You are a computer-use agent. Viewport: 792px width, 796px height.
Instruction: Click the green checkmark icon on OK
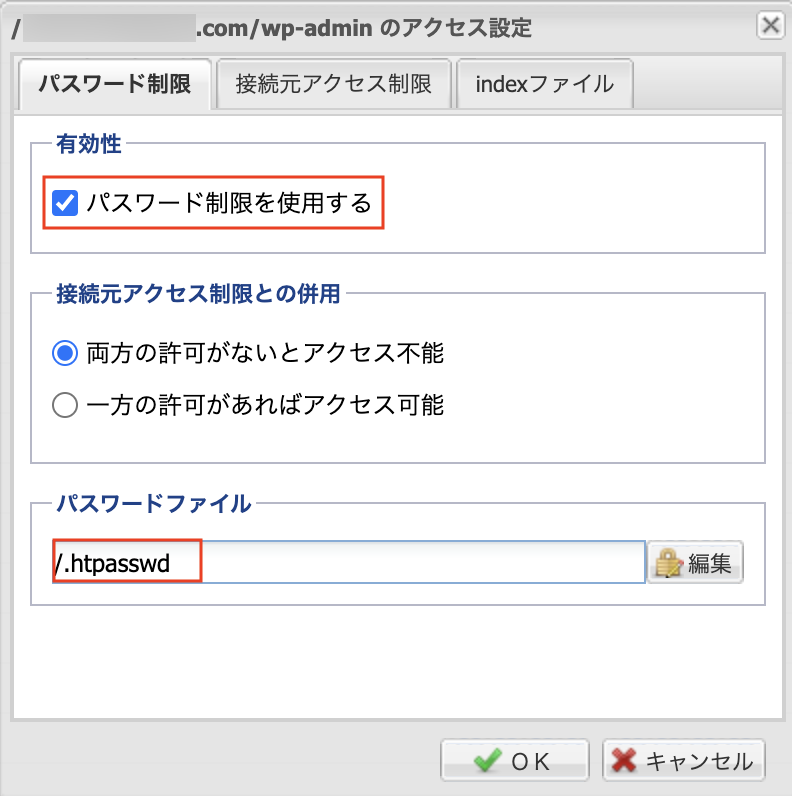488,761
